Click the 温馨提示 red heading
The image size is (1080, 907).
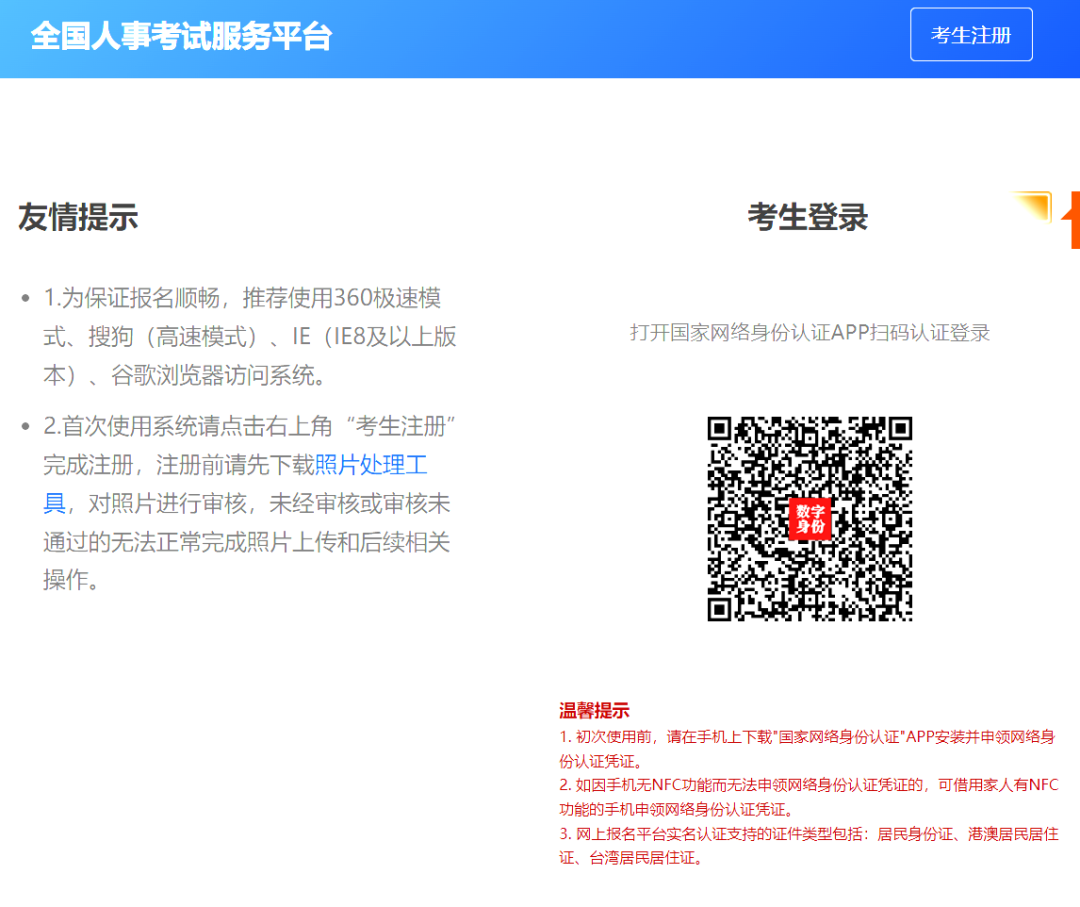594,710
